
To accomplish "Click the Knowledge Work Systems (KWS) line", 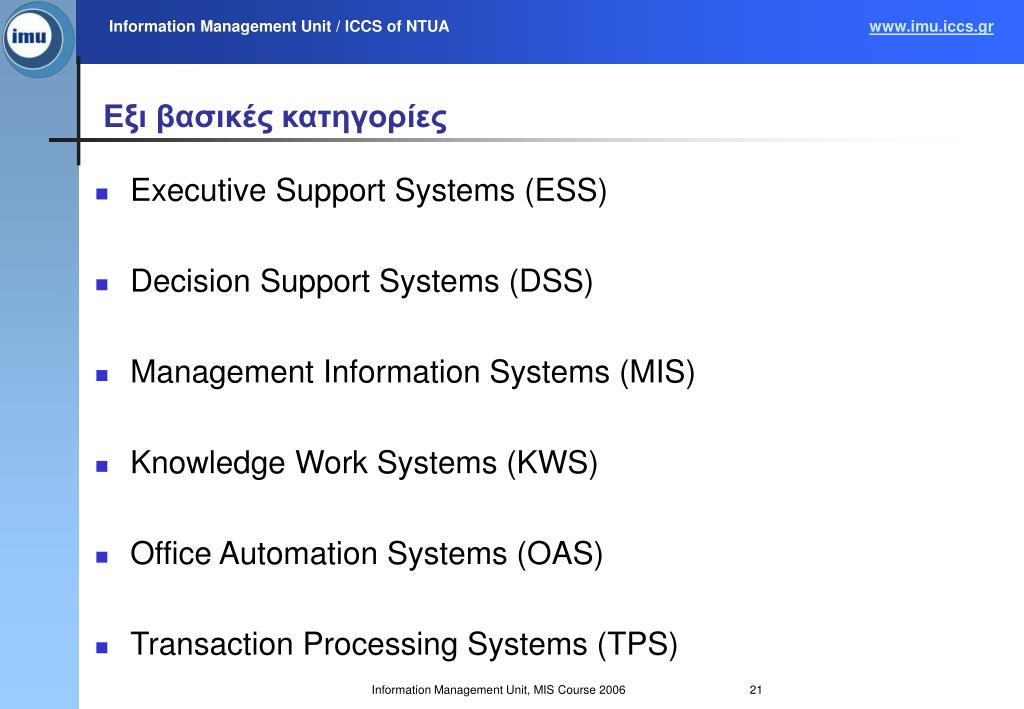I will point(364,463).
